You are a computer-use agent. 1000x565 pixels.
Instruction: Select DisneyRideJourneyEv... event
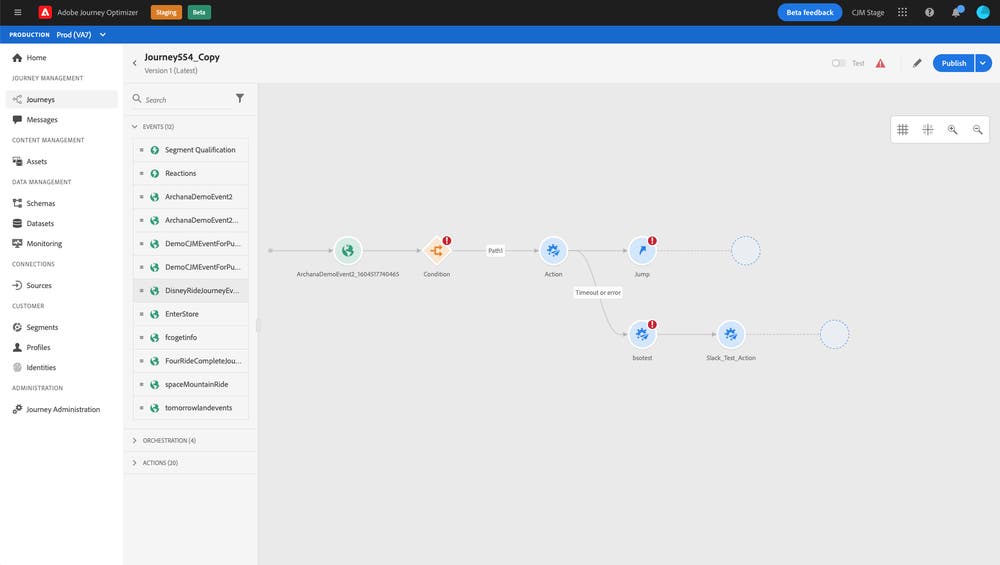pos(191,291)
